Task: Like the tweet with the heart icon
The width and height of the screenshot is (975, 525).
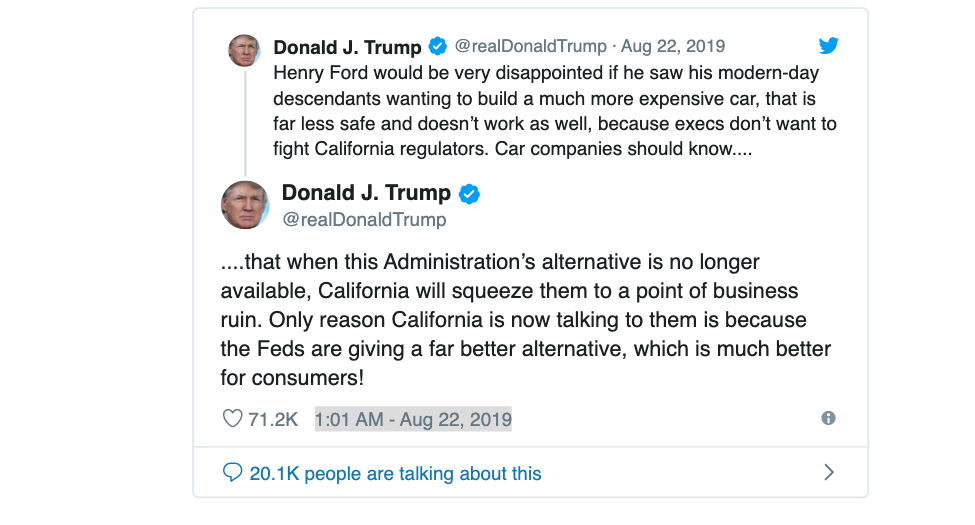Action: (x=232, y=419)
